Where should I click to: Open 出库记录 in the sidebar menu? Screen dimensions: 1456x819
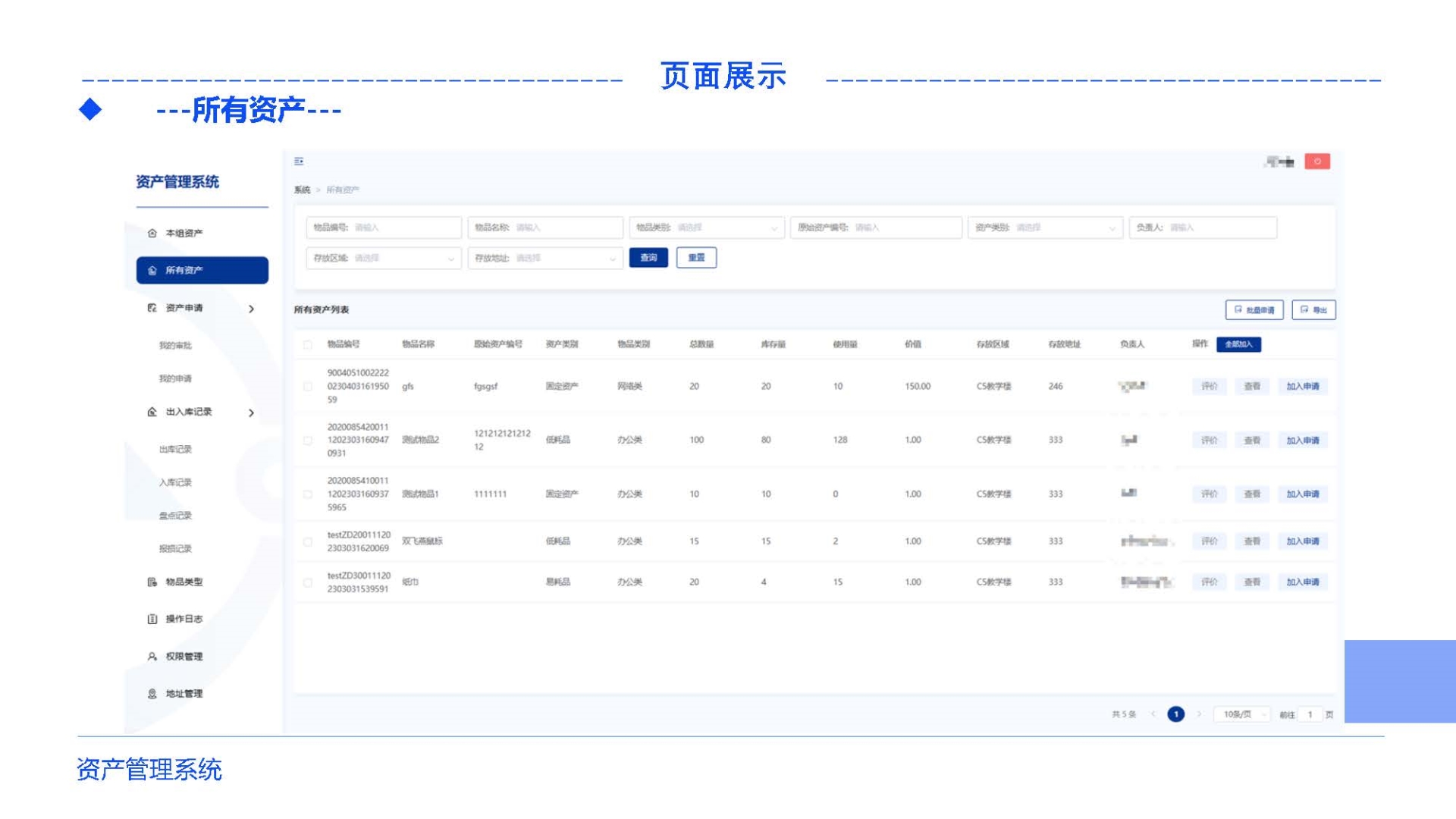(x=175, y=449)
